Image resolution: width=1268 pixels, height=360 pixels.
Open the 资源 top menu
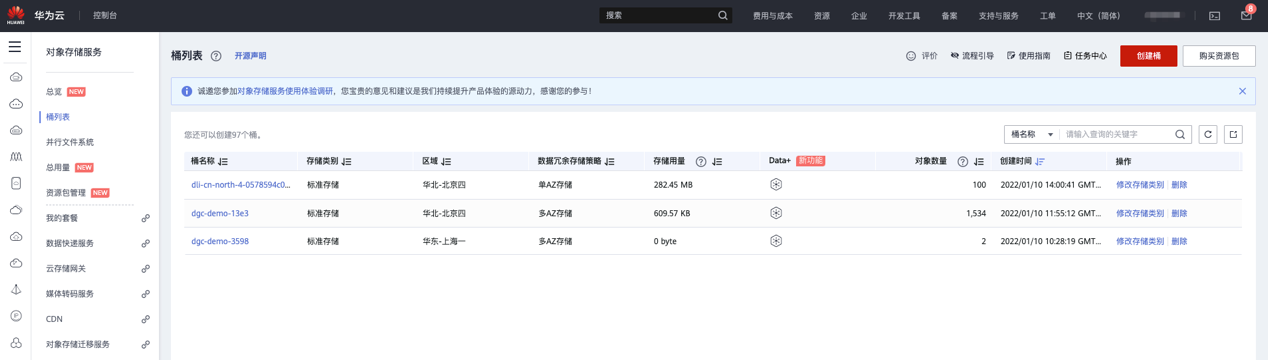click(x=822, y=16)
